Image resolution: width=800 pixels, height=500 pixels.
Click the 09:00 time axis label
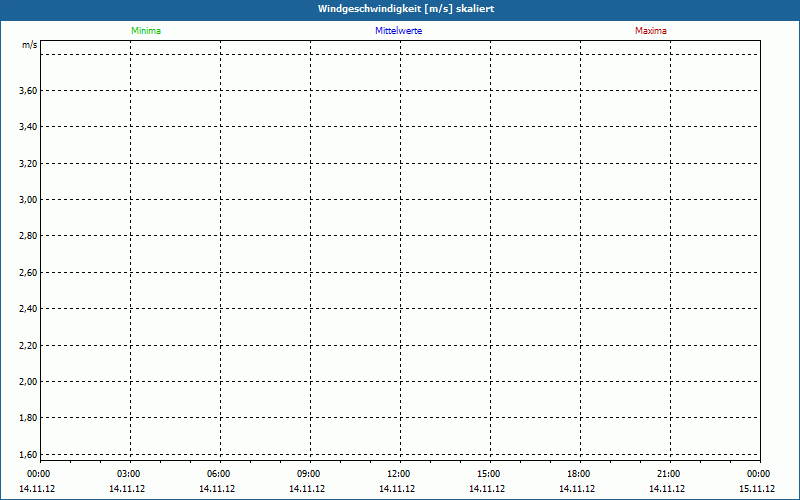tap(309, 474)
